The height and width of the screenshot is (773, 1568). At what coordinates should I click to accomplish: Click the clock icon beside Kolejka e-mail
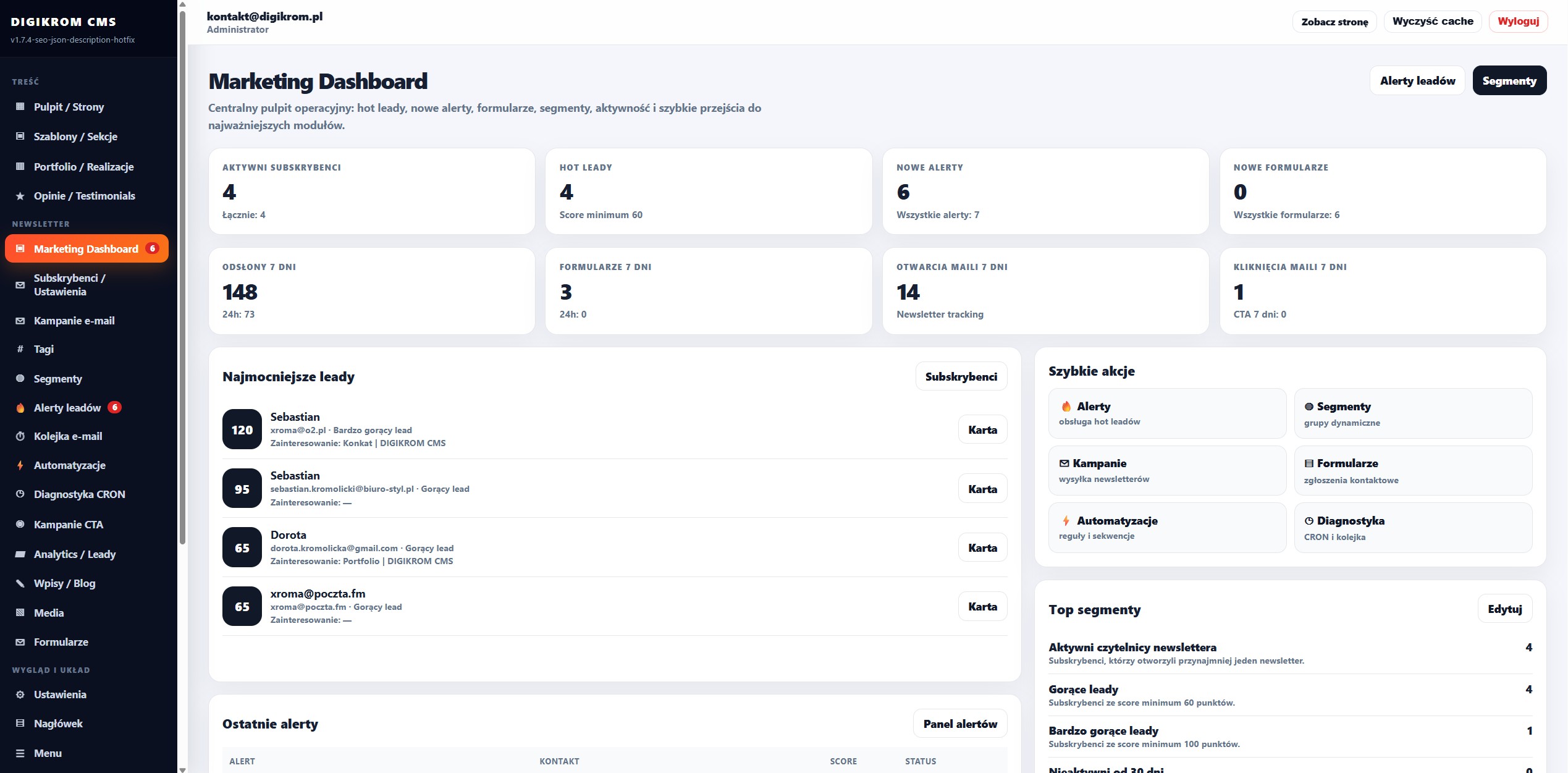click(x=20, y=436)
